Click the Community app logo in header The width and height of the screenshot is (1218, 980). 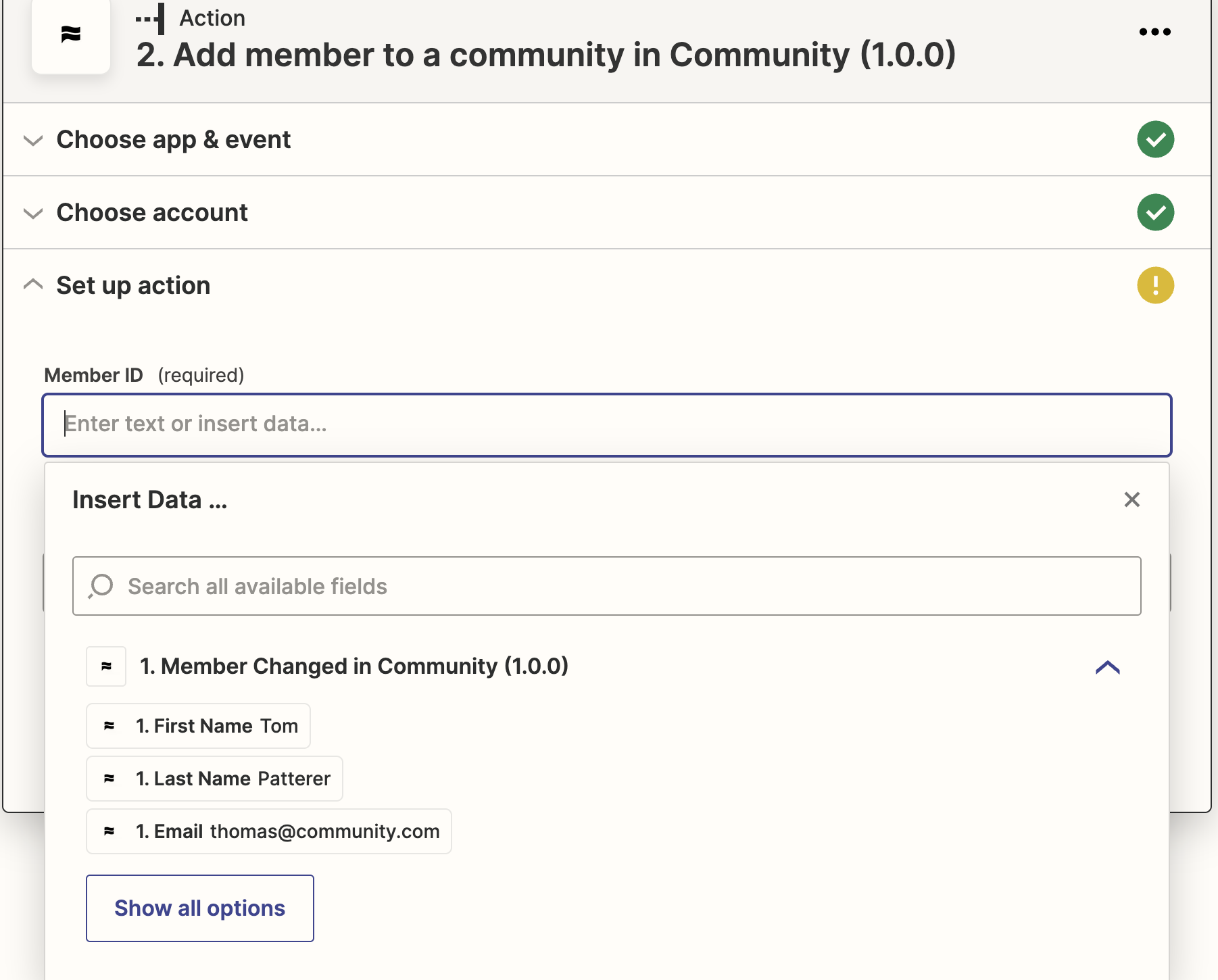pyautogui.click(x=71, y=35)
